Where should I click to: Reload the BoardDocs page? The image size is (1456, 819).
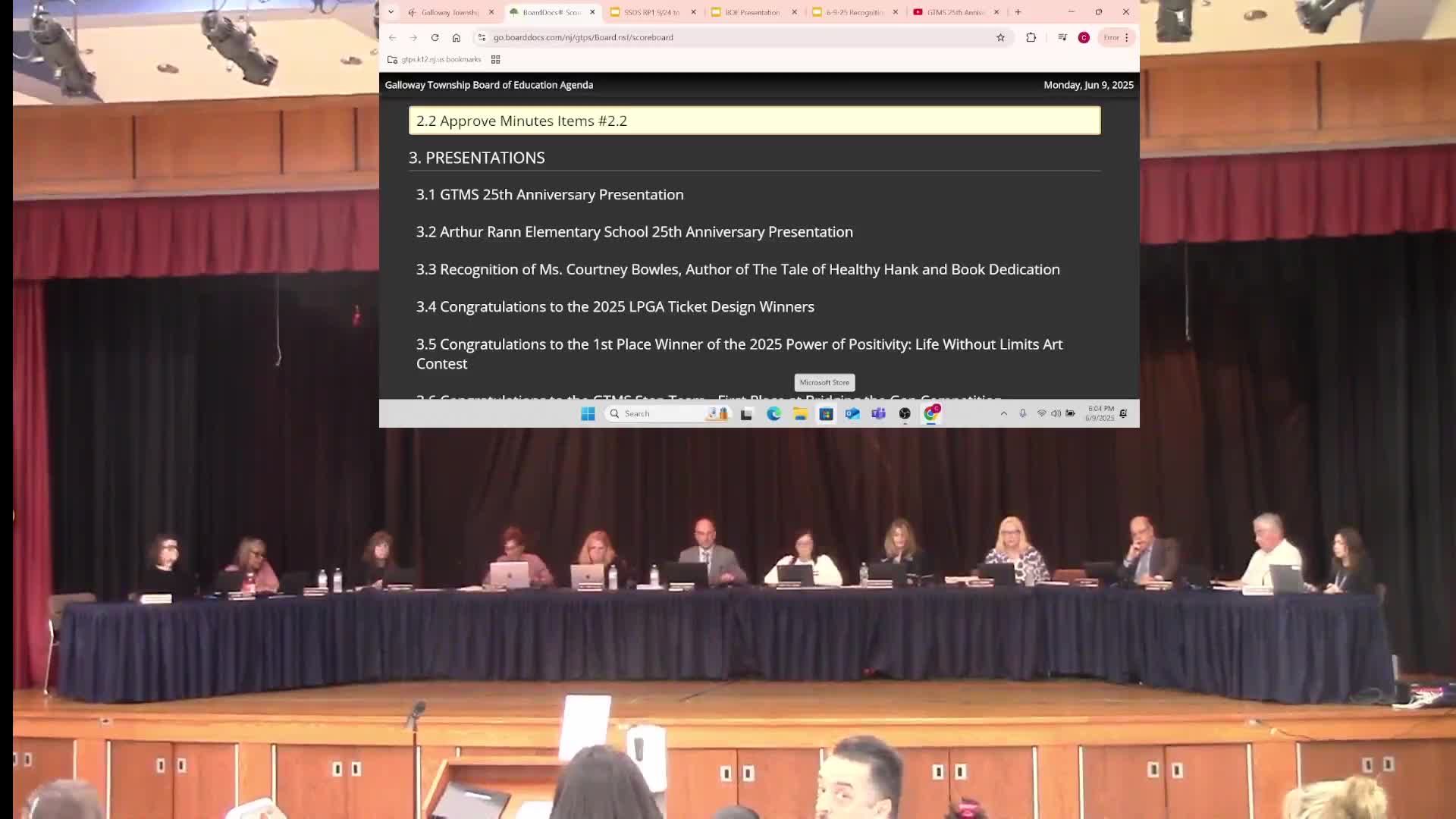435,37
